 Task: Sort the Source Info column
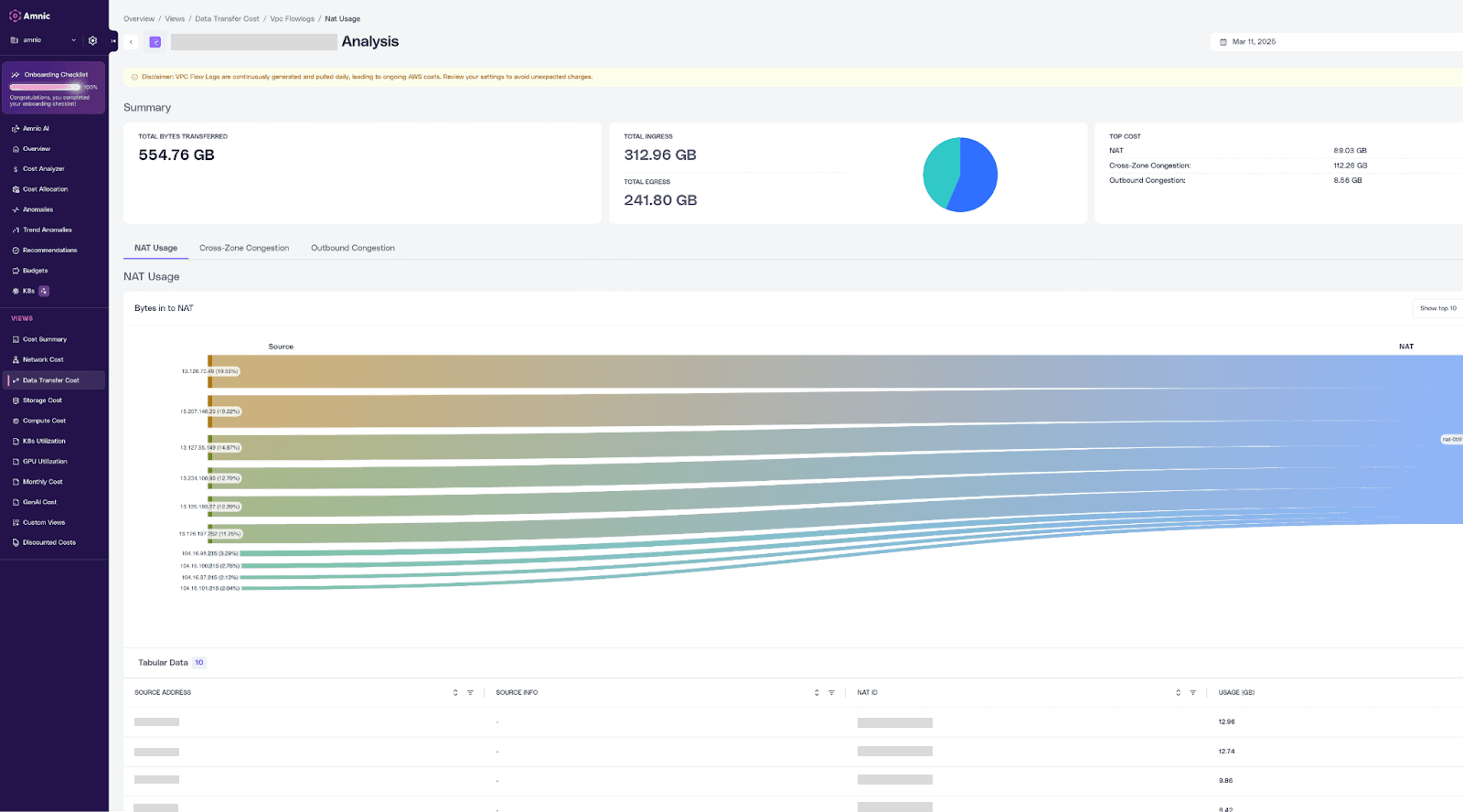(817, 692)
